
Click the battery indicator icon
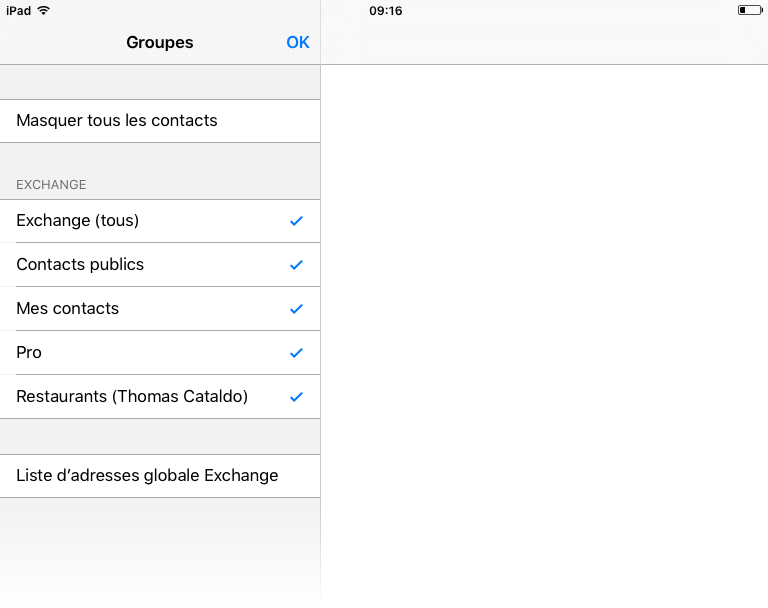point(750,10)
